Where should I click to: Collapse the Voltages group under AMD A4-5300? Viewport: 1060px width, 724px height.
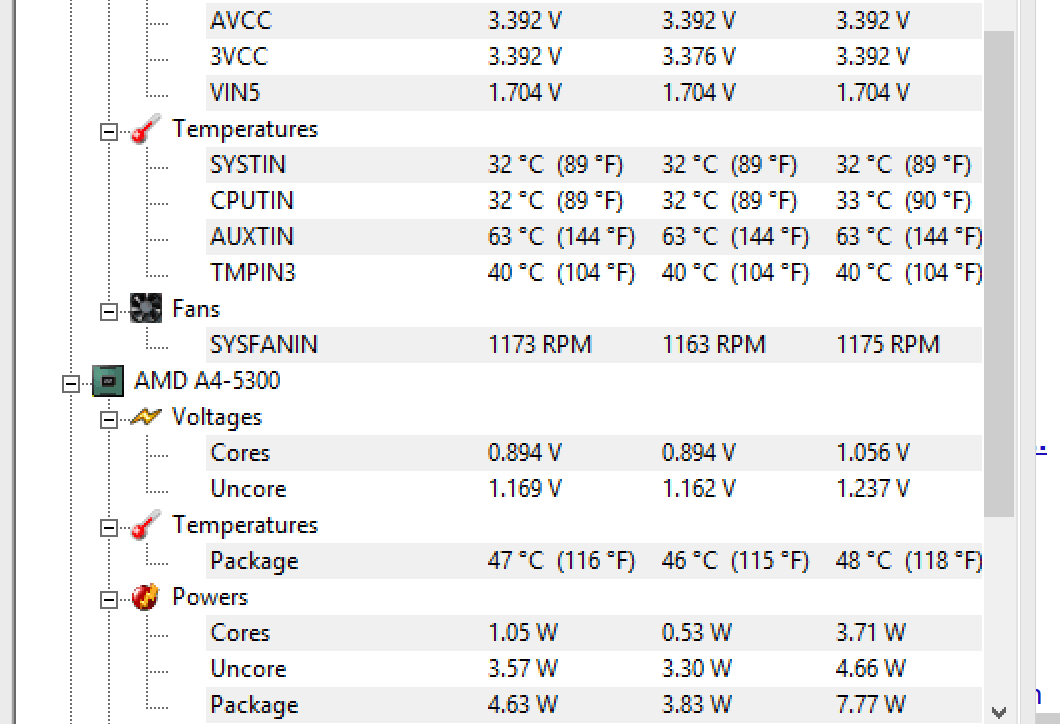pyautogui.click(x=108, y=420)
